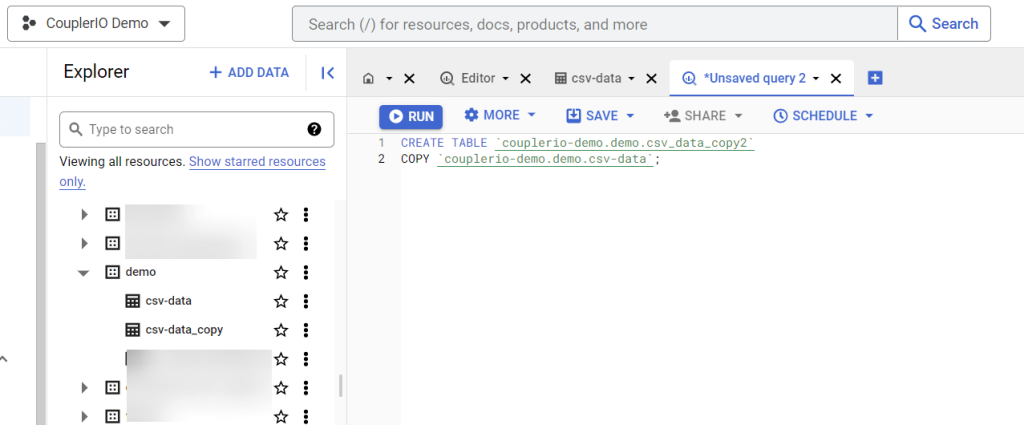Close the Unsaved query 2 tab
Screen dimensions: 1024x425
835,78
